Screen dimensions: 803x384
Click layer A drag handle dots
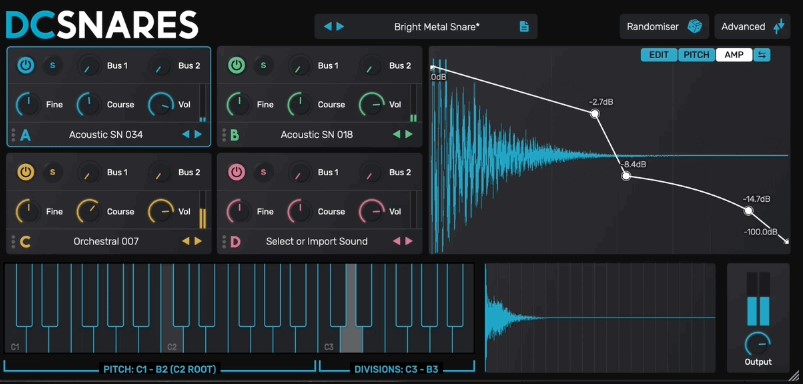tap(13, 135)
